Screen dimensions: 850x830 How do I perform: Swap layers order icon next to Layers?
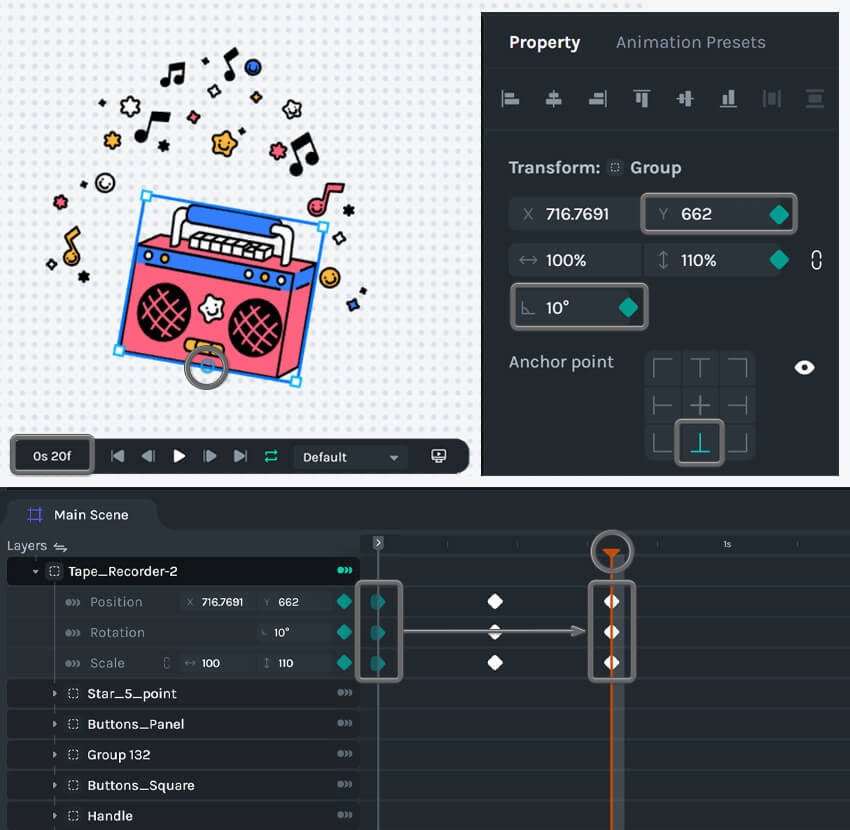[x=60, y=547]
